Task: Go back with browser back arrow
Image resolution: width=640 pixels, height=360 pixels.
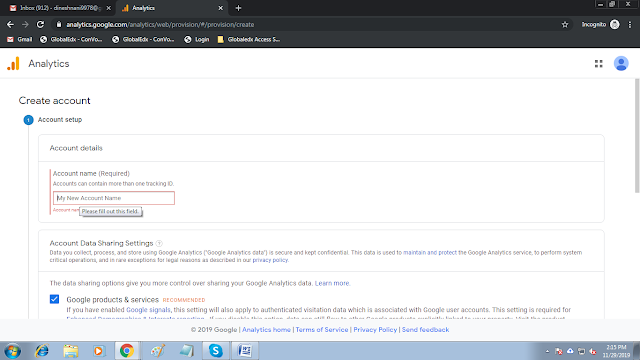Action: point(10,24)
